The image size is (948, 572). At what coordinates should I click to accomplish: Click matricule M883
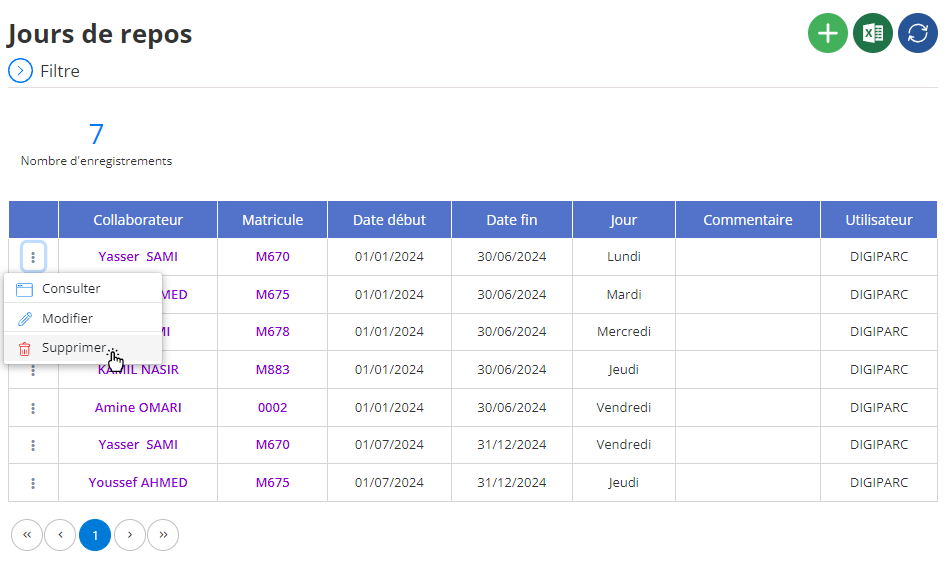tap(273, 369)
